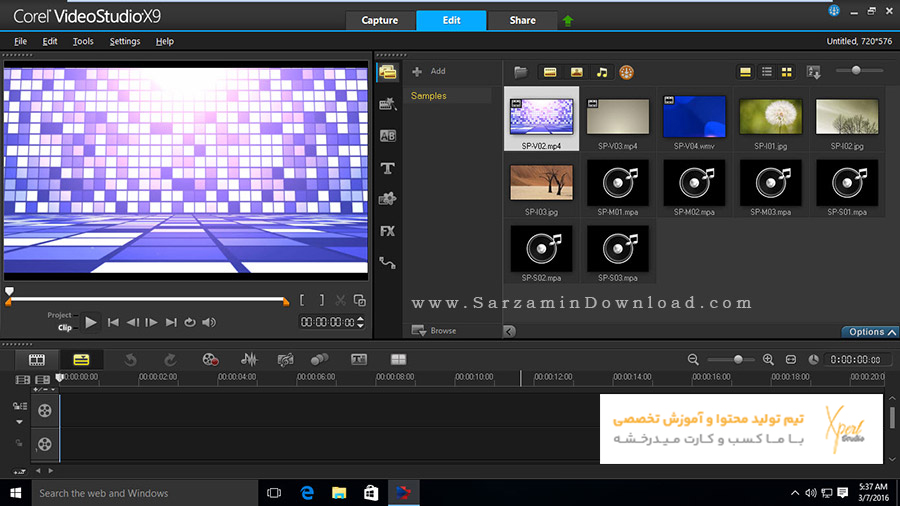Click Add to create a library folder
The width and height of the screenshot is (900, 506).
coord(429,71)
